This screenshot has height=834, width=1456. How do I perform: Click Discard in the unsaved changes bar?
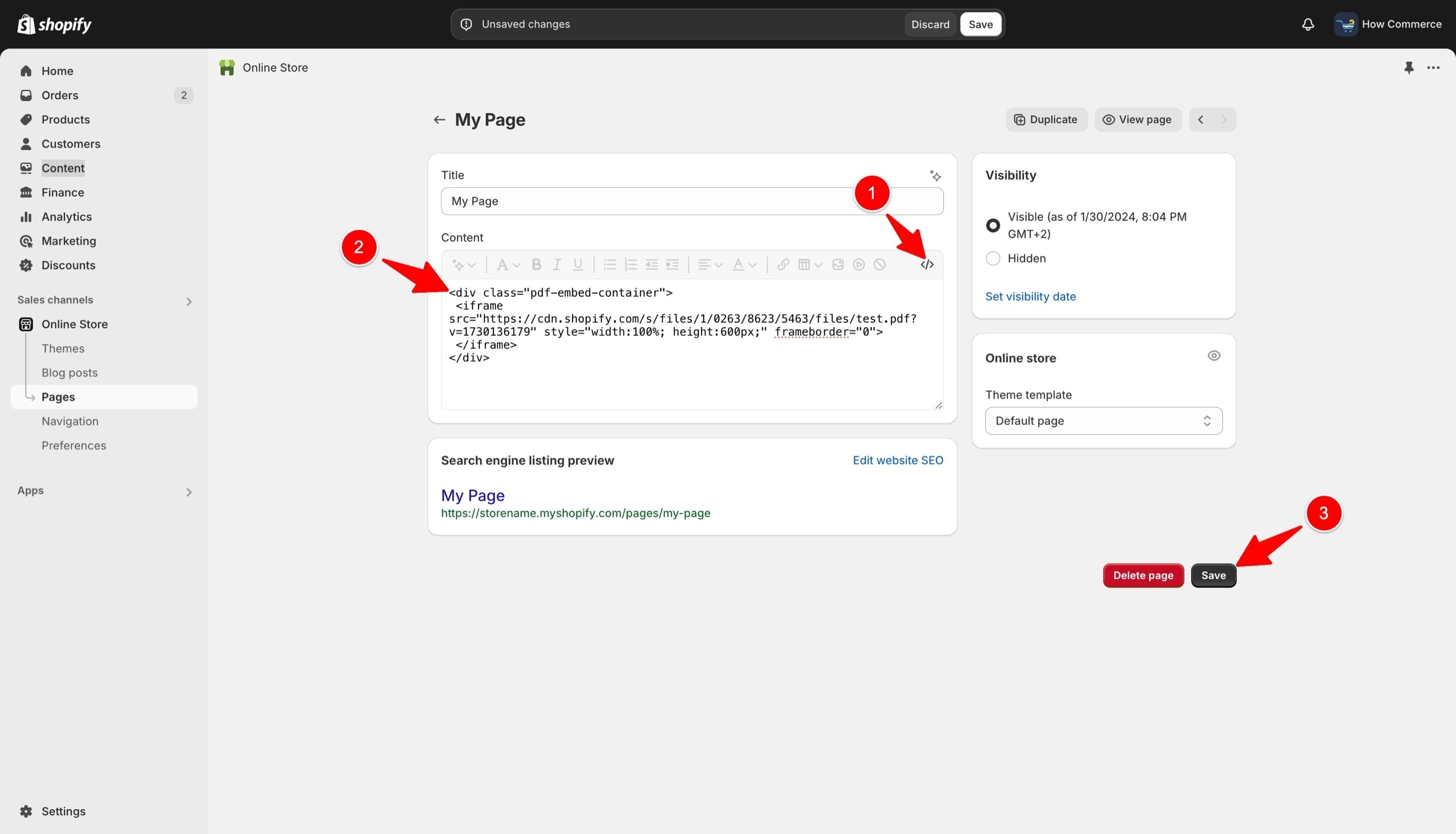(930, 24)
